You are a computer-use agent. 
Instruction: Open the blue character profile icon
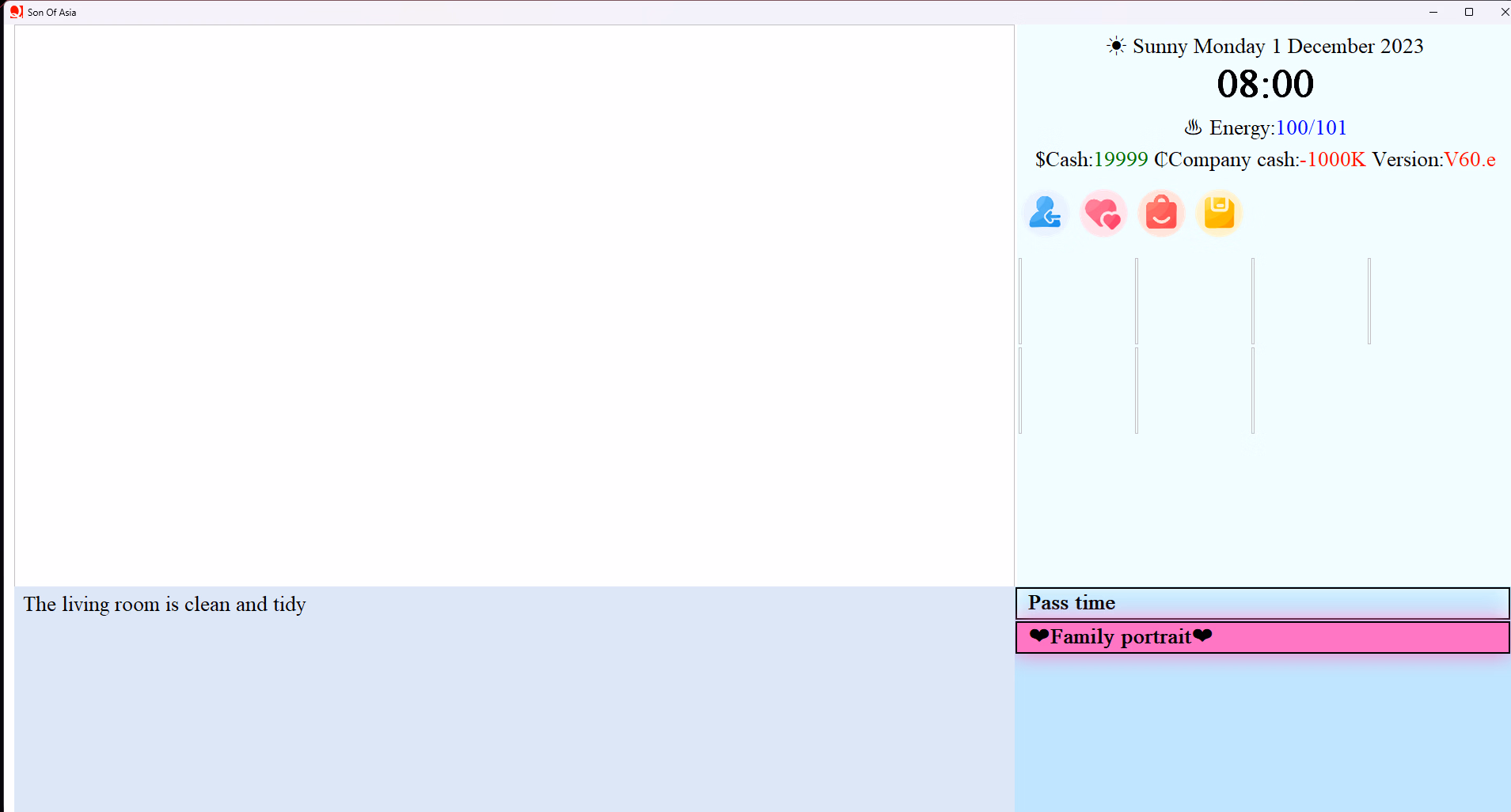coord(1045,213)
